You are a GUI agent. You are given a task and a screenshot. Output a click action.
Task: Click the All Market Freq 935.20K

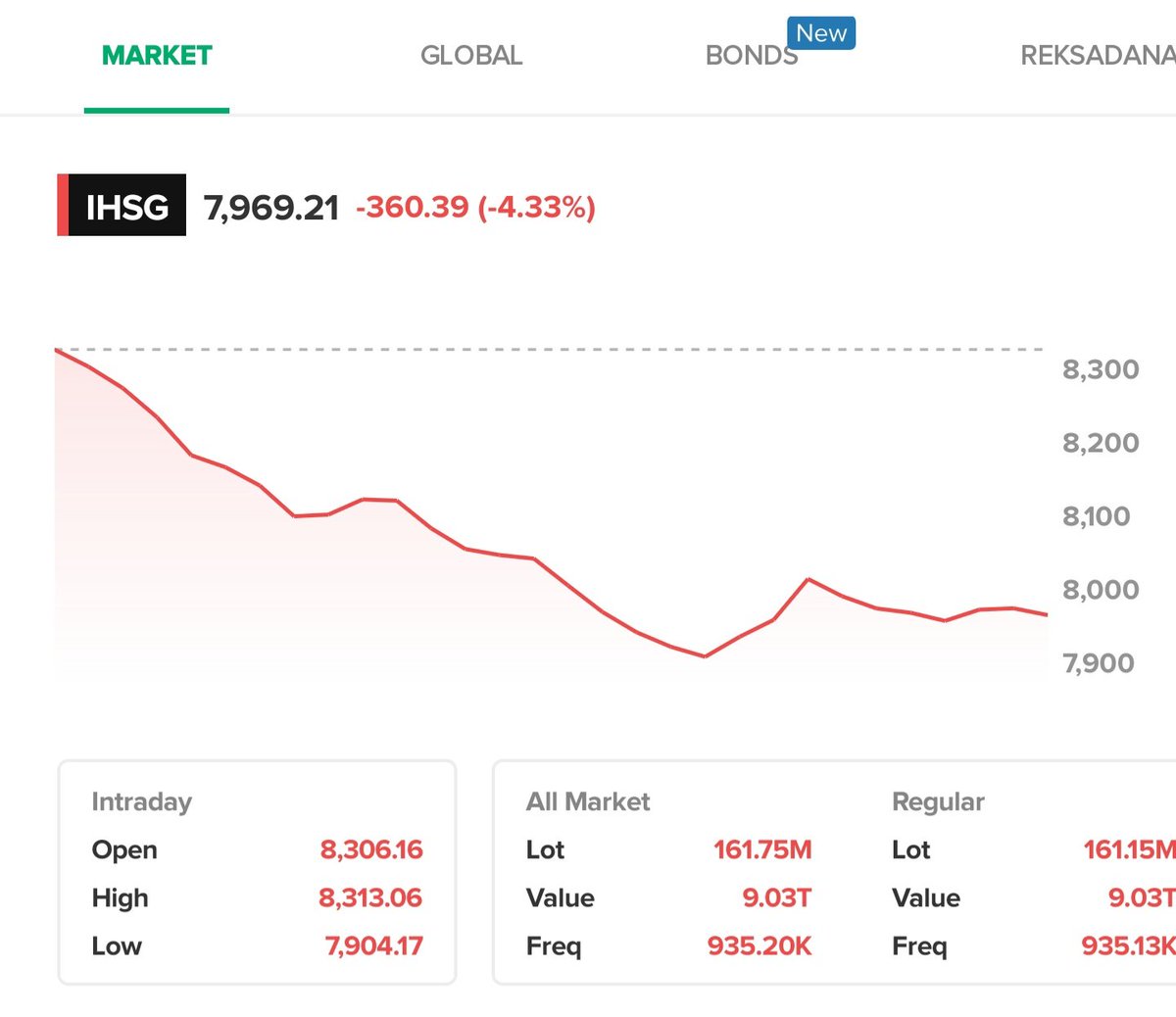pyautogui.click(x=759, y=945)
